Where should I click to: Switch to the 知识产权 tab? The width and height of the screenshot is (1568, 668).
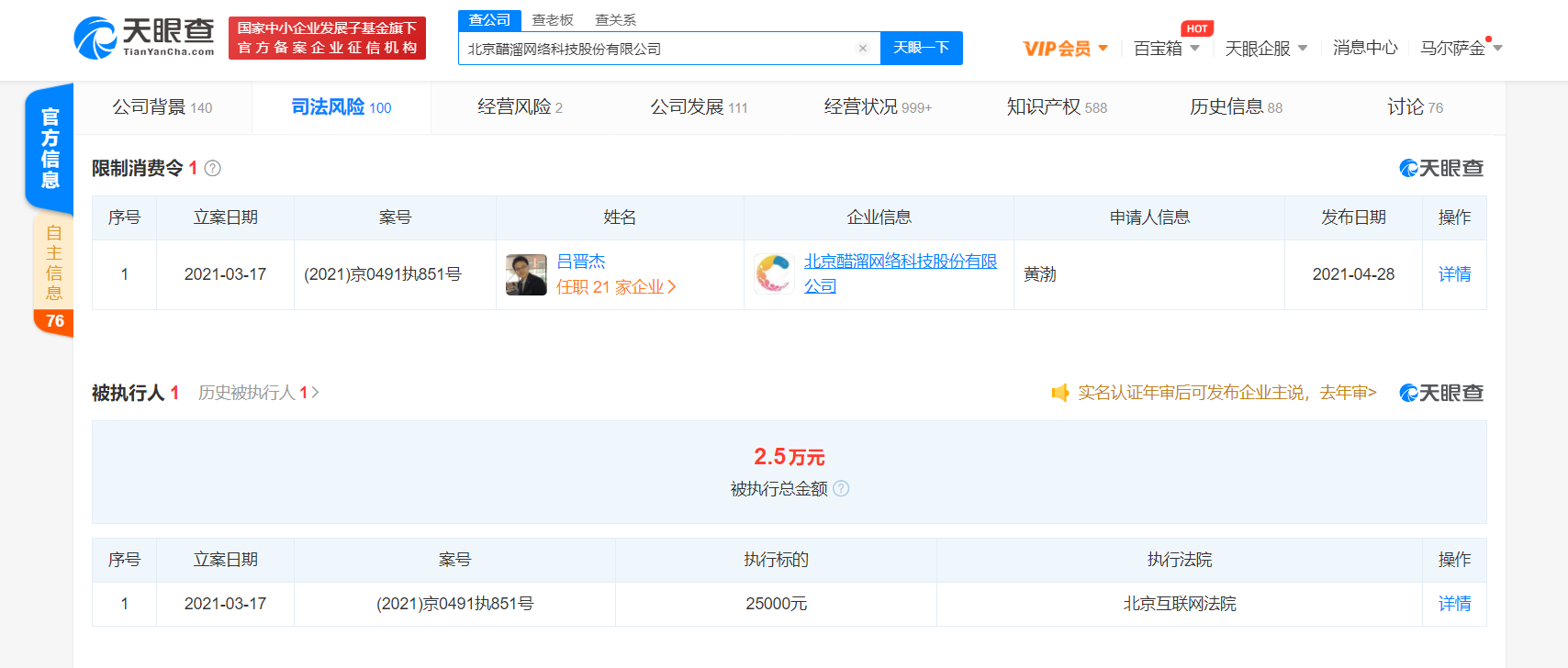tap(1057, 107)
